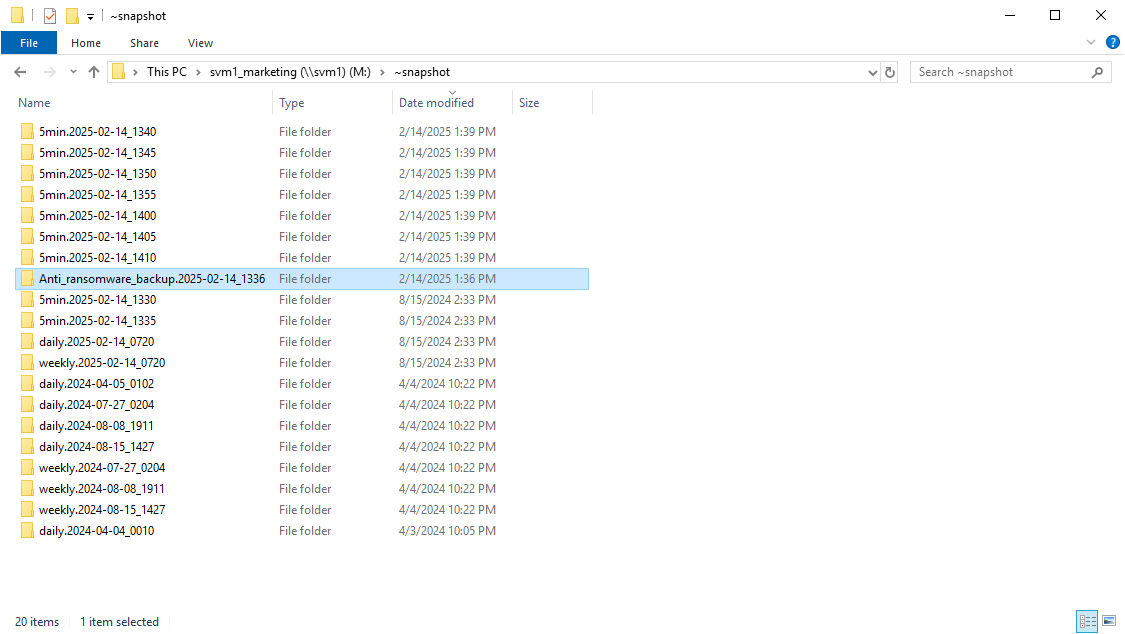Expand the ribbon with the chevron
The height and width of the screenshot is (634, 1125).
(x=1091, y=42)
